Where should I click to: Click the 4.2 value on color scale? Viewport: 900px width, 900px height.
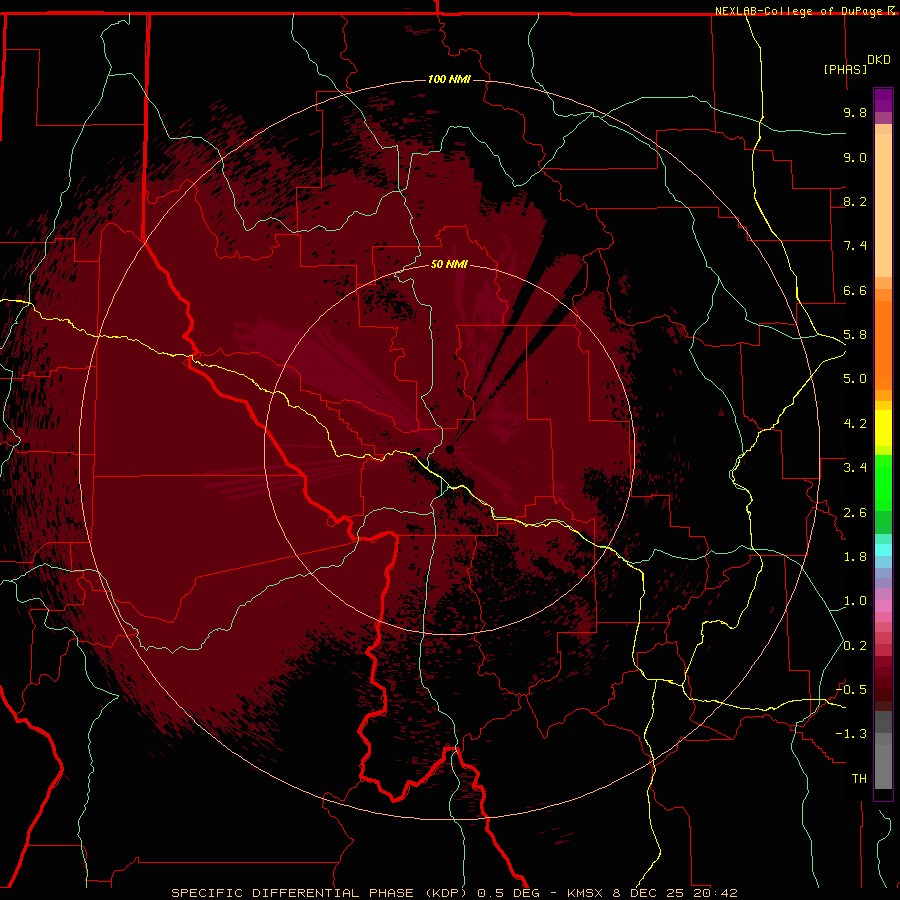[855, 424]
